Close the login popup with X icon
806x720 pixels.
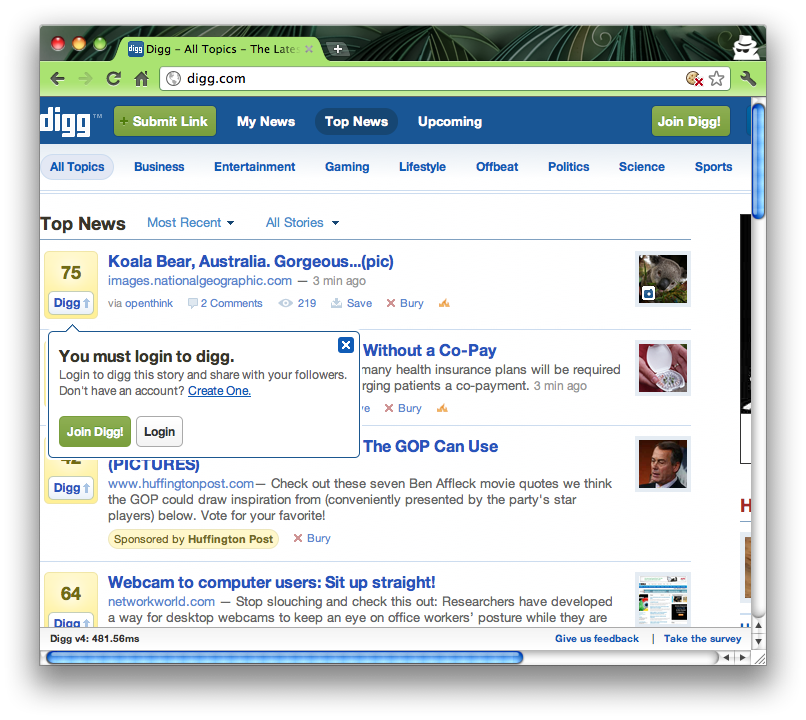[x=345, y=345]
